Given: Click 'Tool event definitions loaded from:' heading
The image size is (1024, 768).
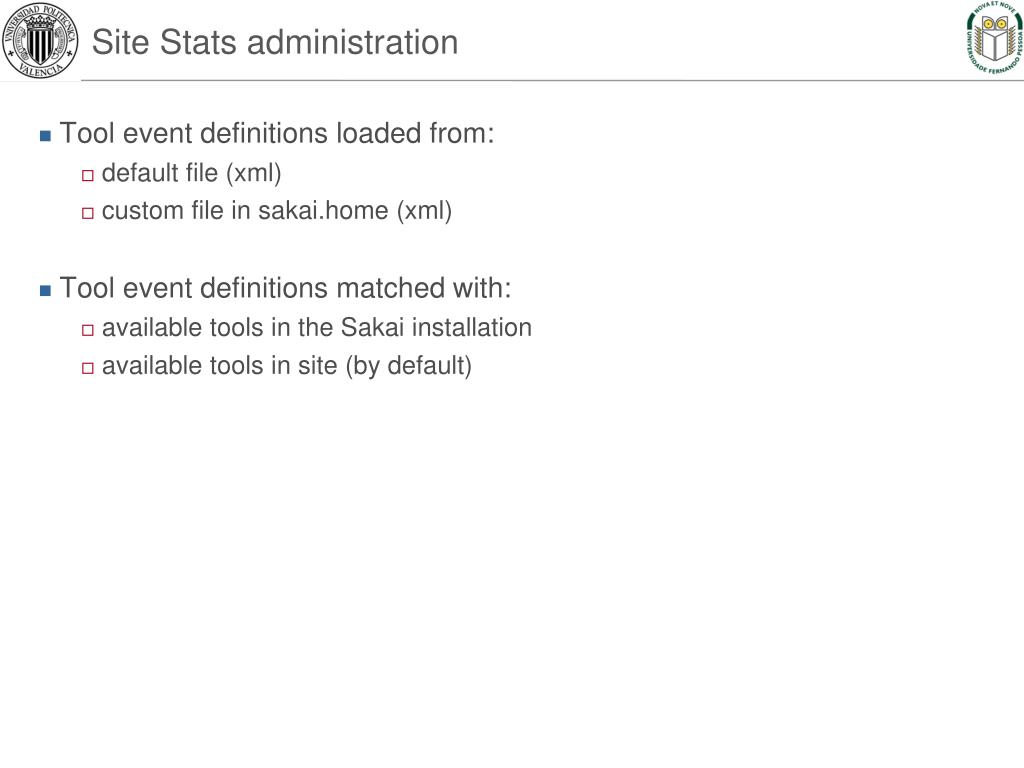Looking at the screenshot, I should point(277,133).
